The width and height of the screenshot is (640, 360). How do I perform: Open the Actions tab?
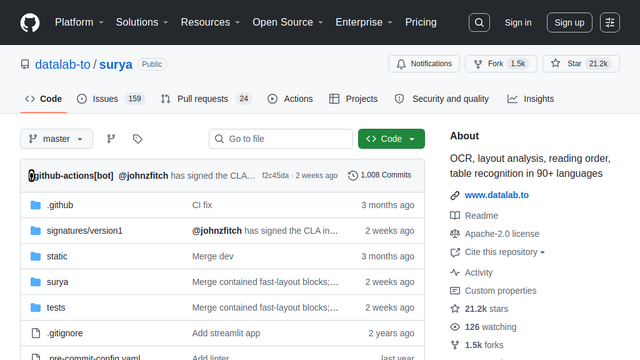[290, 99]
